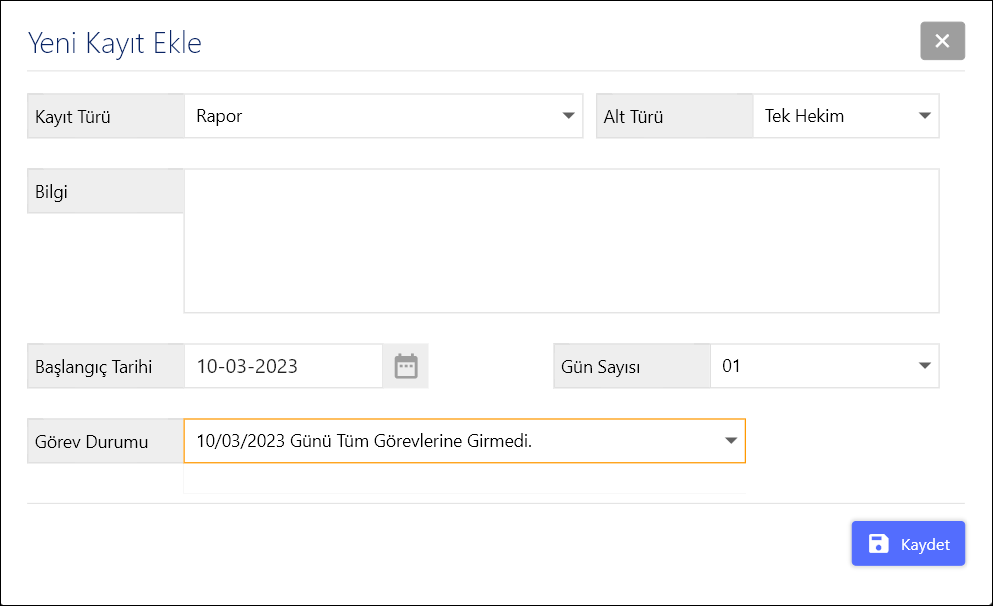
Task: Click the Kayıt Türü label
Action: (73, 117)
